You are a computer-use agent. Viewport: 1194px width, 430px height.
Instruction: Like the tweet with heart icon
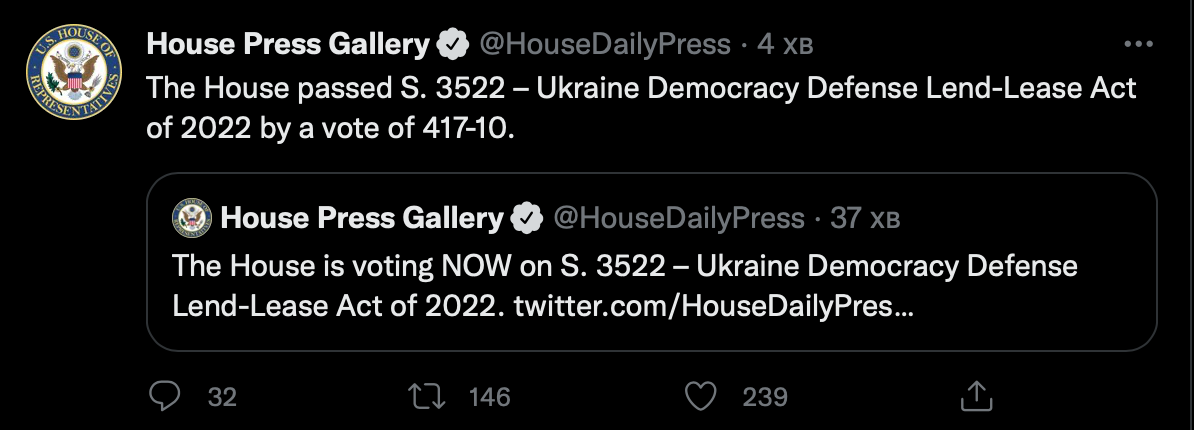(x=701, y=396)
